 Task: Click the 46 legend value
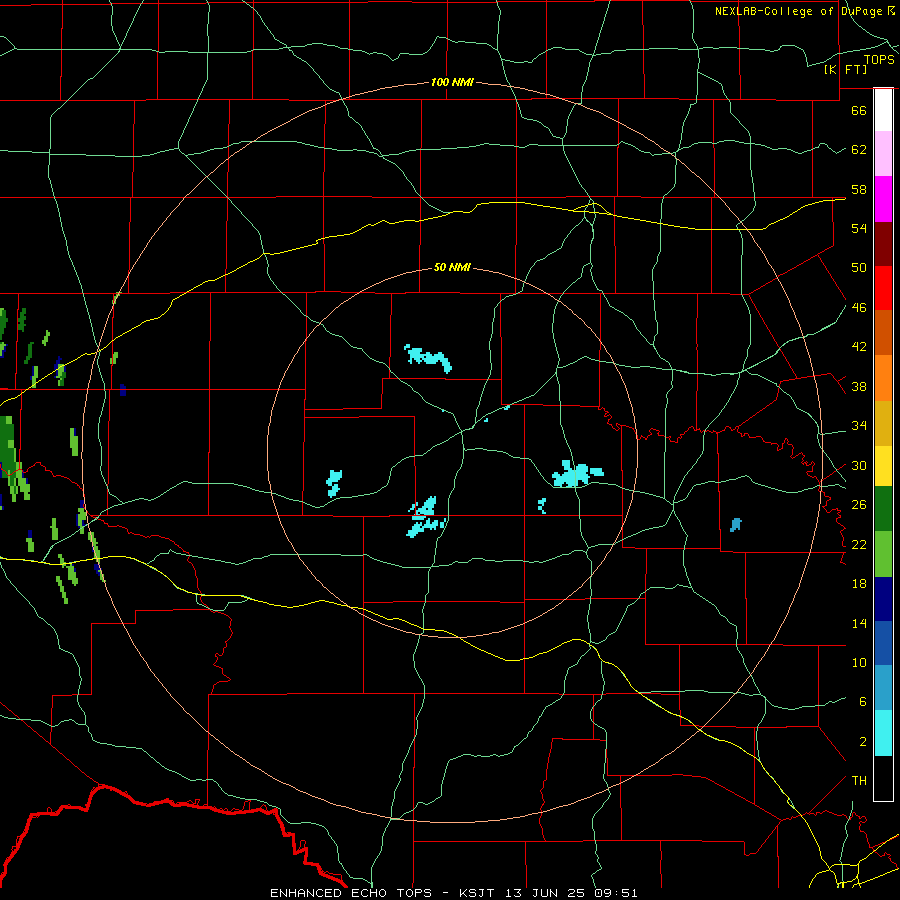coord(859,308)
